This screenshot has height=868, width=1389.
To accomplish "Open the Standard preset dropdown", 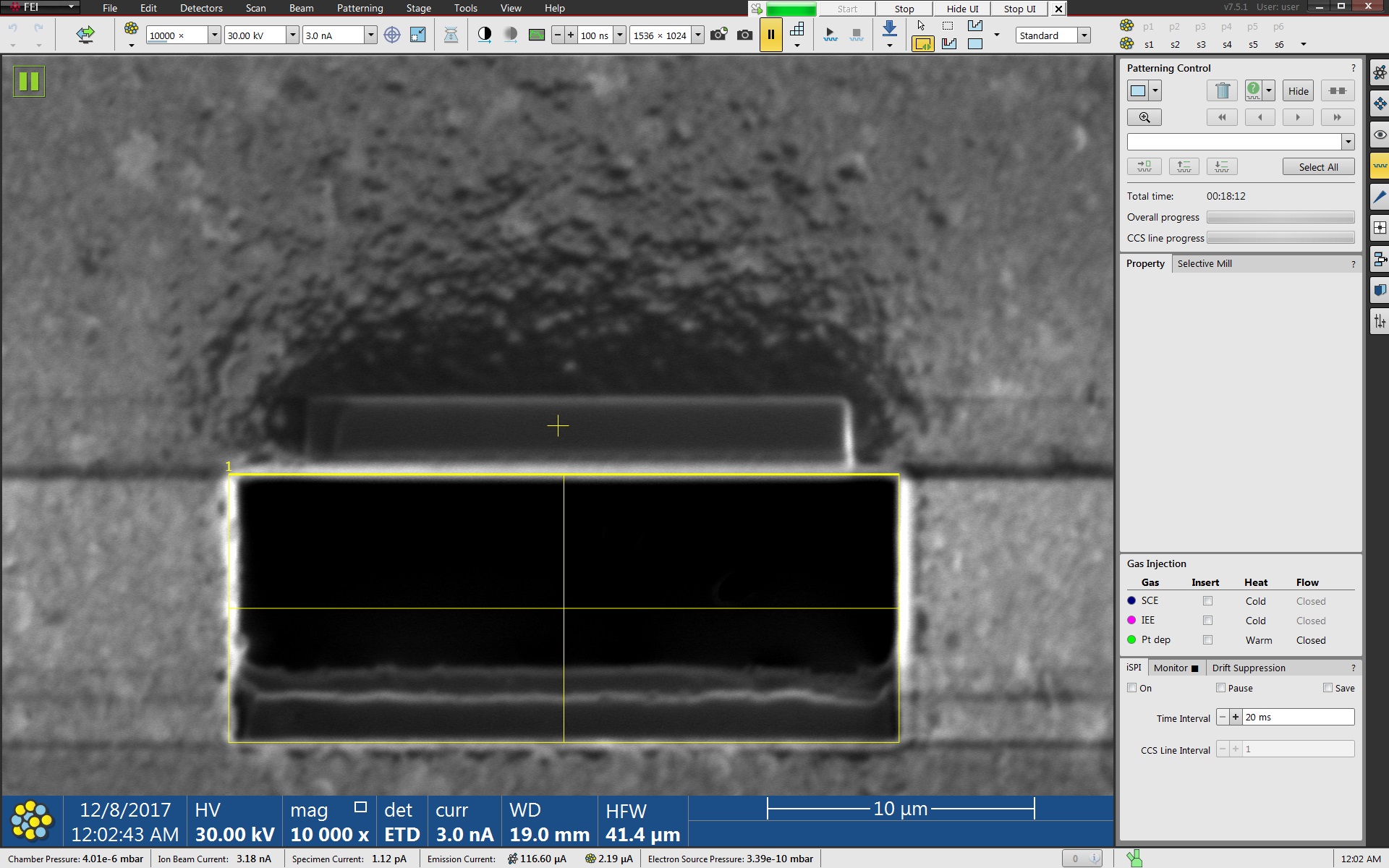I will [1084, 35].
